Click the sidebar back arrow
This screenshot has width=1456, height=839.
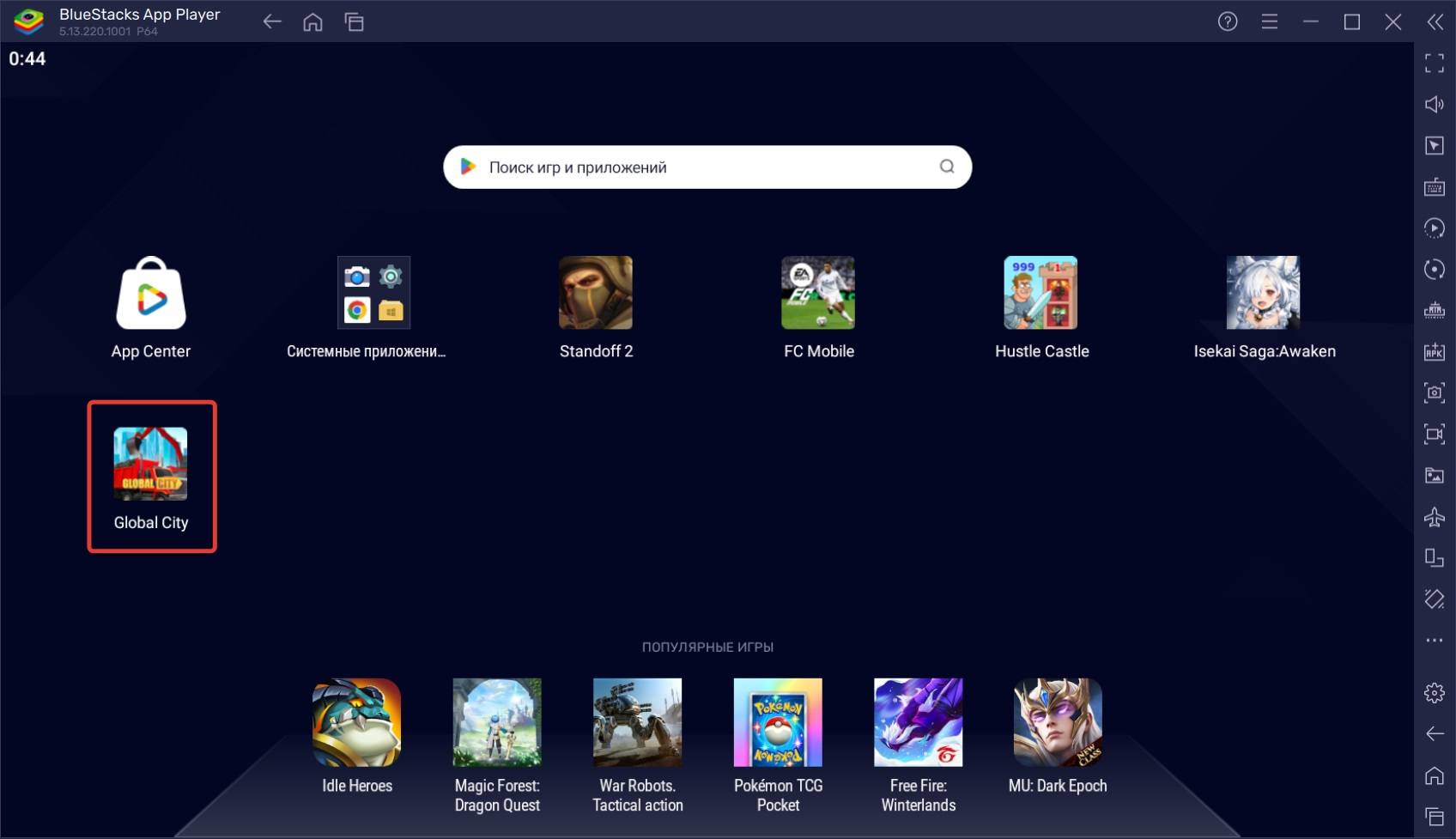[1435, 733]
